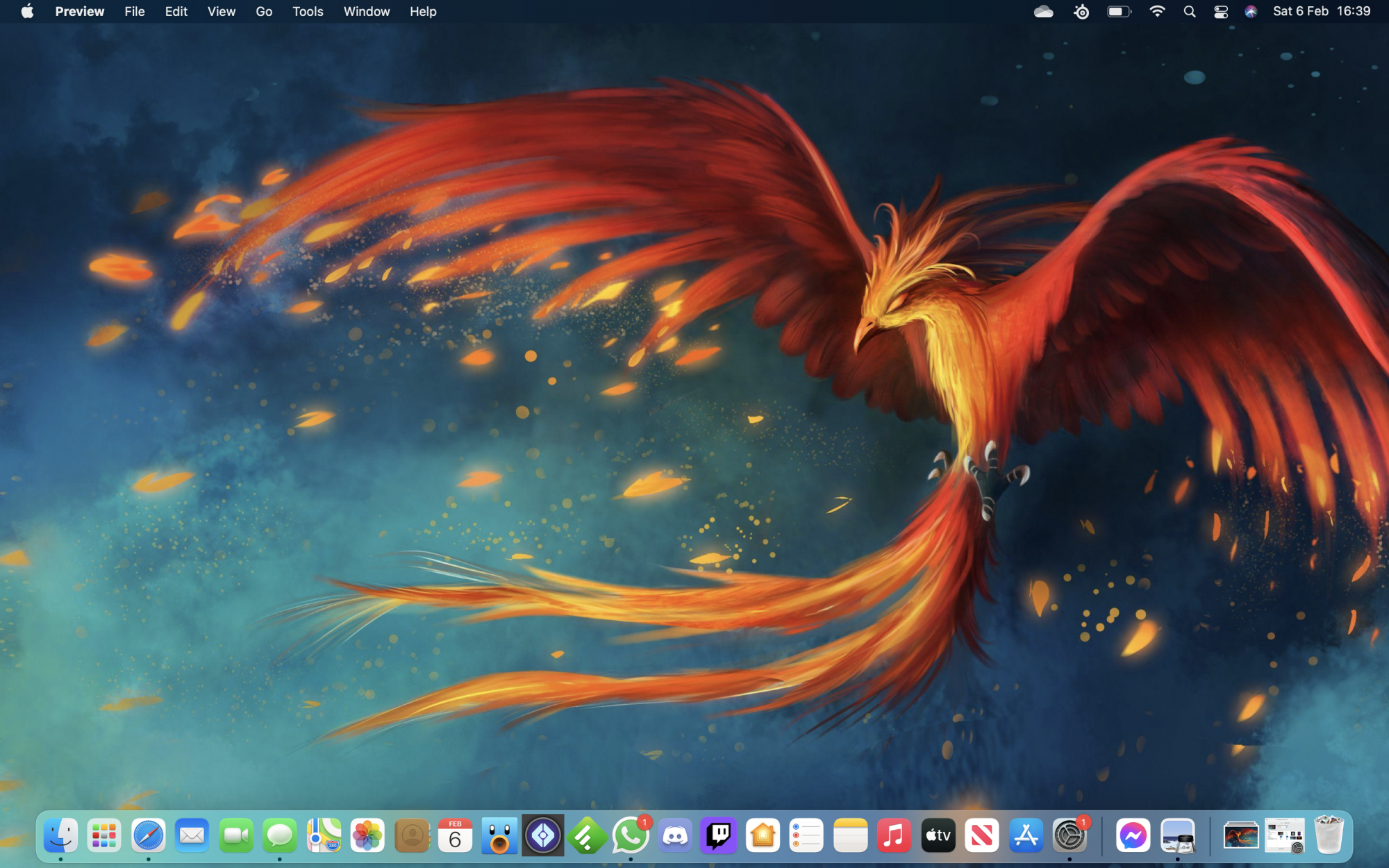1389x868 pixels.
Task: Open the Tools menu
Action: [308, 11]
